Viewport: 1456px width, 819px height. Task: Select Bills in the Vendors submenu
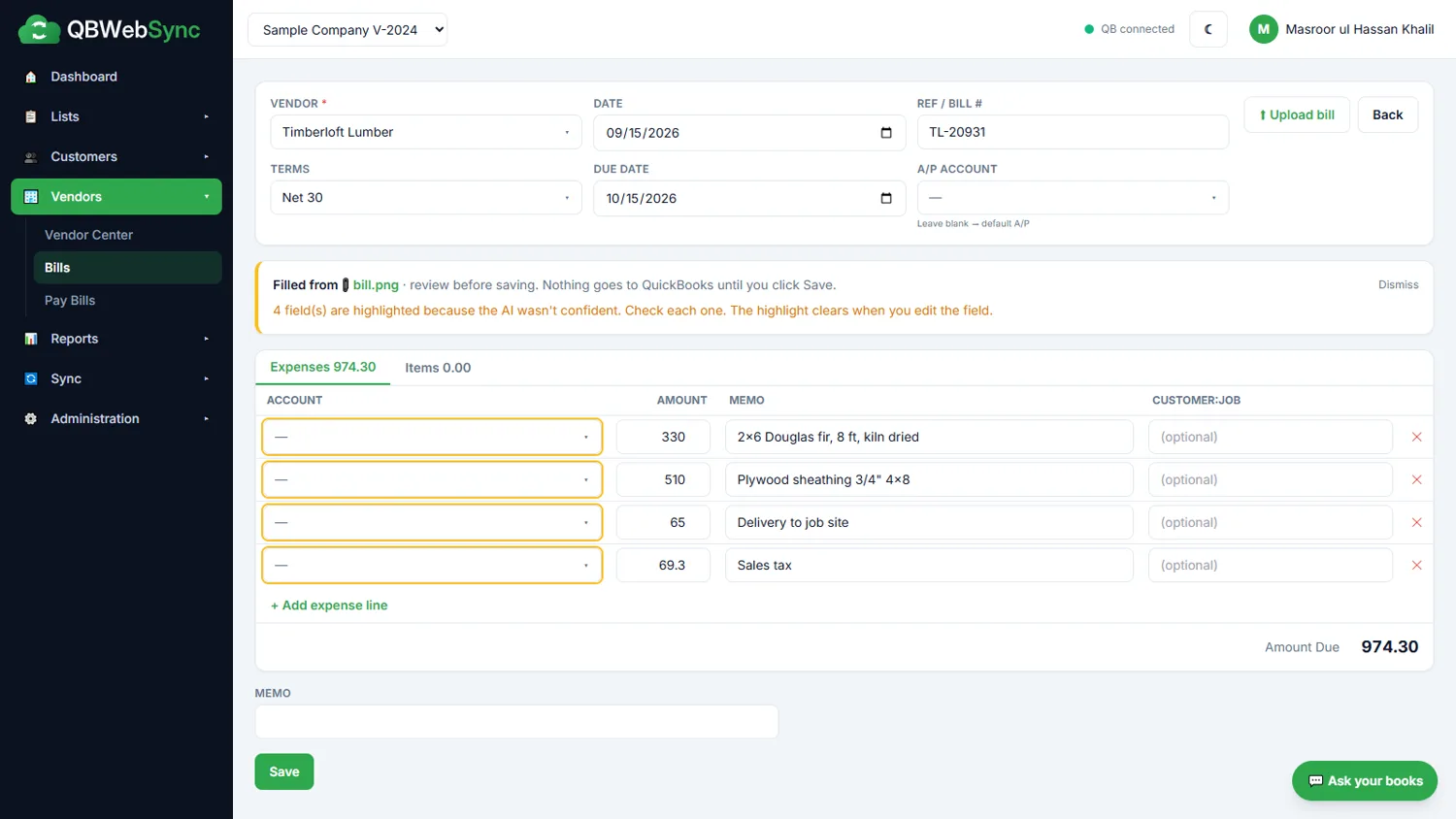click(x=127, y=268)
